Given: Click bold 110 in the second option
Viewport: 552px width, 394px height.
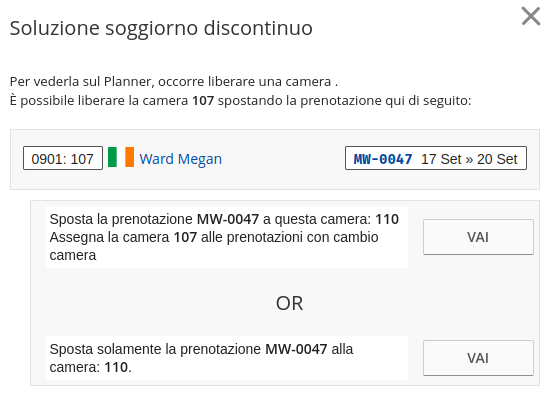Looking at the screenshot, I should [116, 367].
